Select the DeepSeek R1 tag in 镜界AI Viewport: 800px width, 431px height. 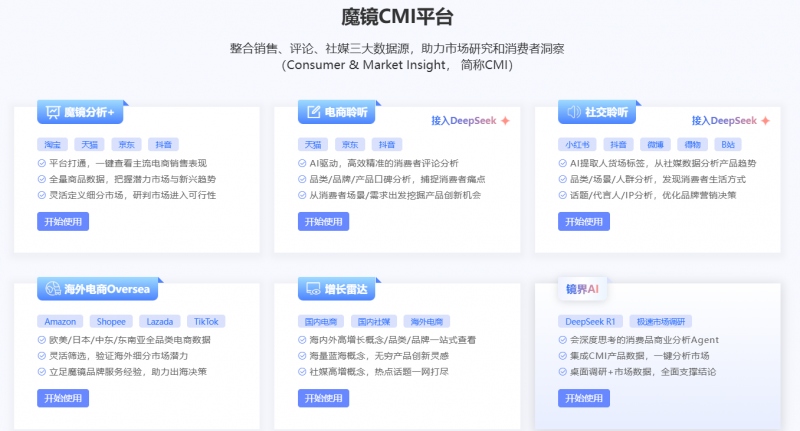point(590,321)
